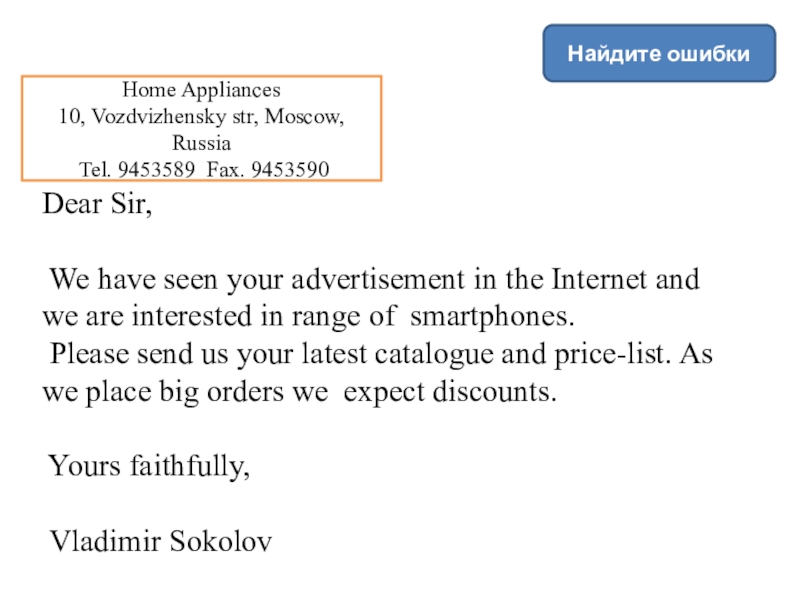Image resolution: width=800 pixels, height=600 pixels.
Task: Click the word smartphones
Action: (x=494, y=318)
